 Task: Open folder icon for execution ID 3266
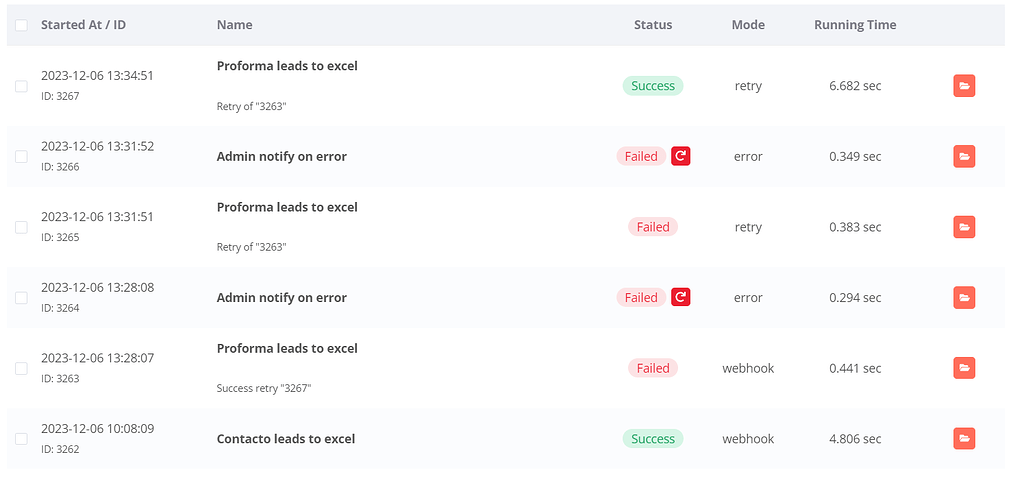964,156
